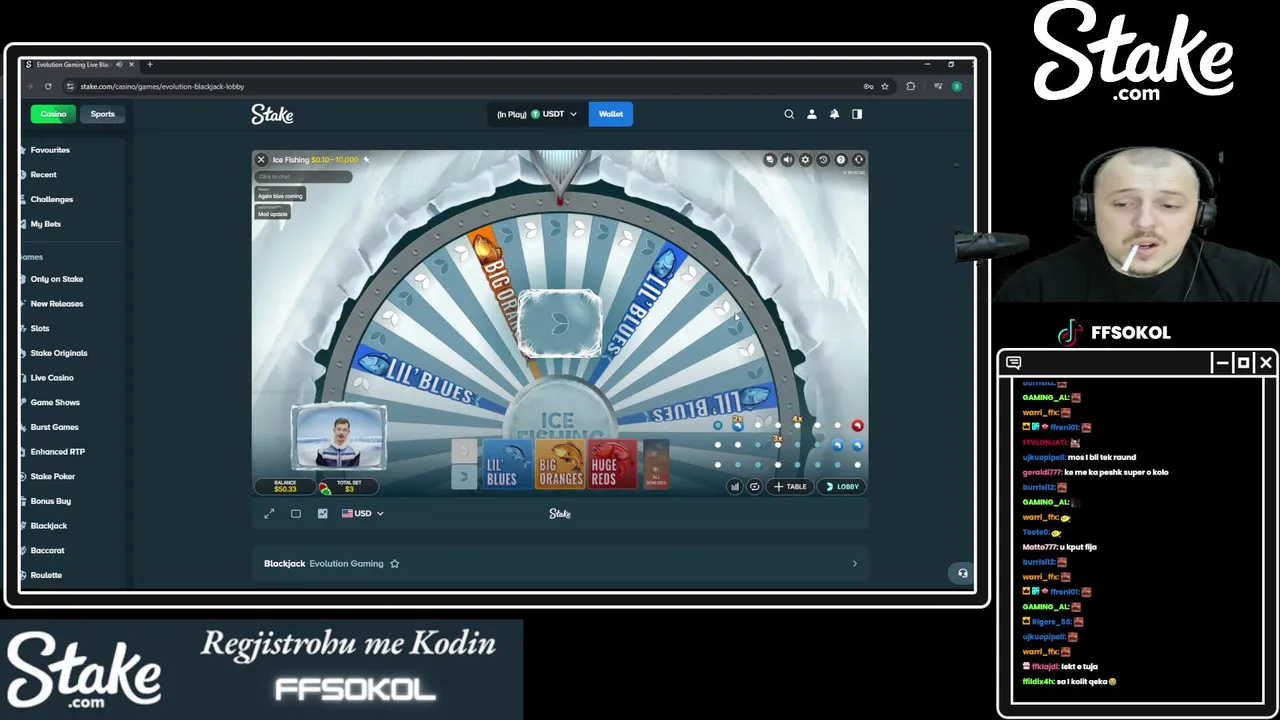The image size is (1280, 720).
Task: Bookmark this page with star icon
Action: [x=885, y=87]
